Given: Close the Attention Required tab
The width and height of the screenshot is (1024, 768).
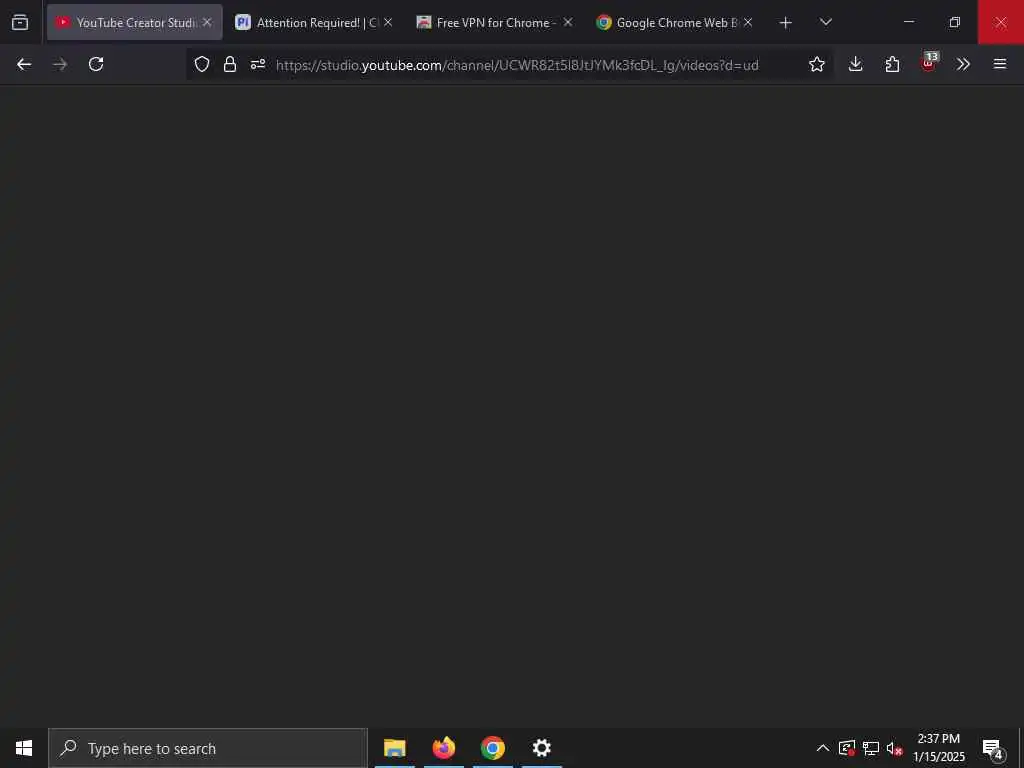Looking at the screenshot, I should click(388, 22).
